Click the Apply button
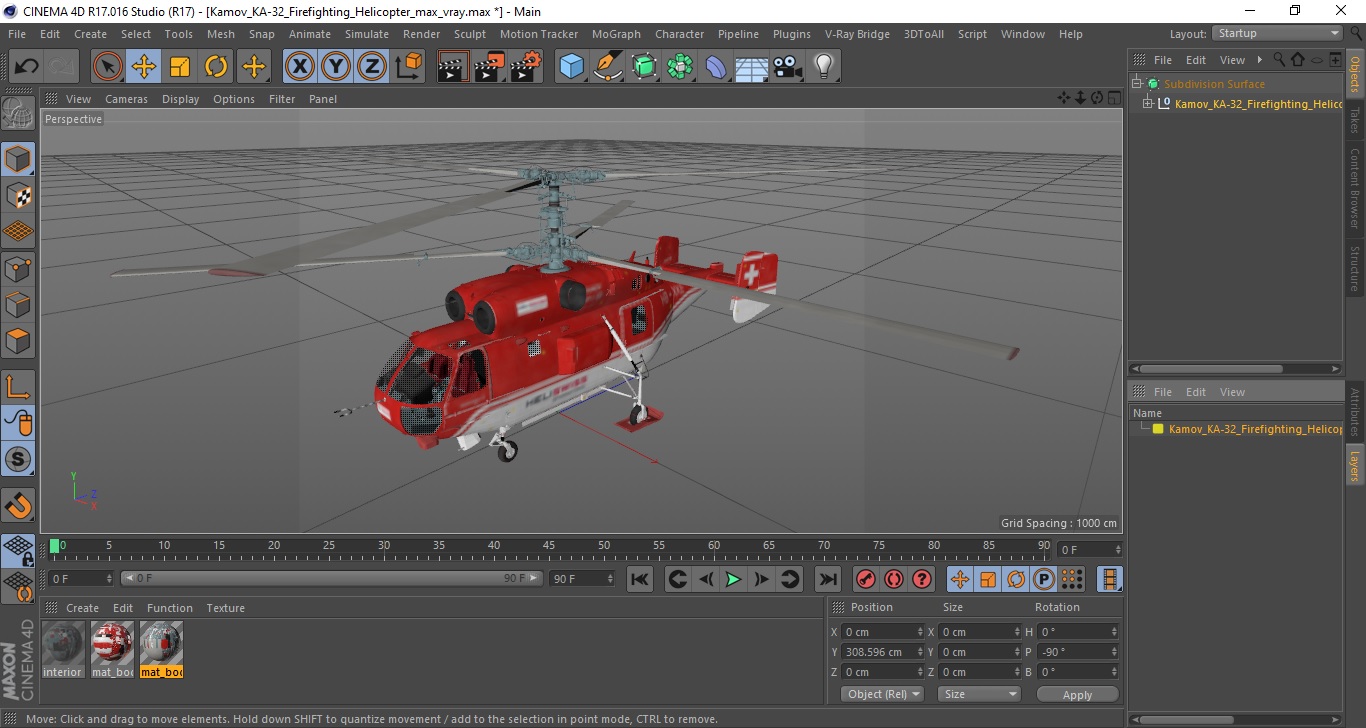Image resolution: width=1366 pixels, height=728 pixels. pos(1077,694)
